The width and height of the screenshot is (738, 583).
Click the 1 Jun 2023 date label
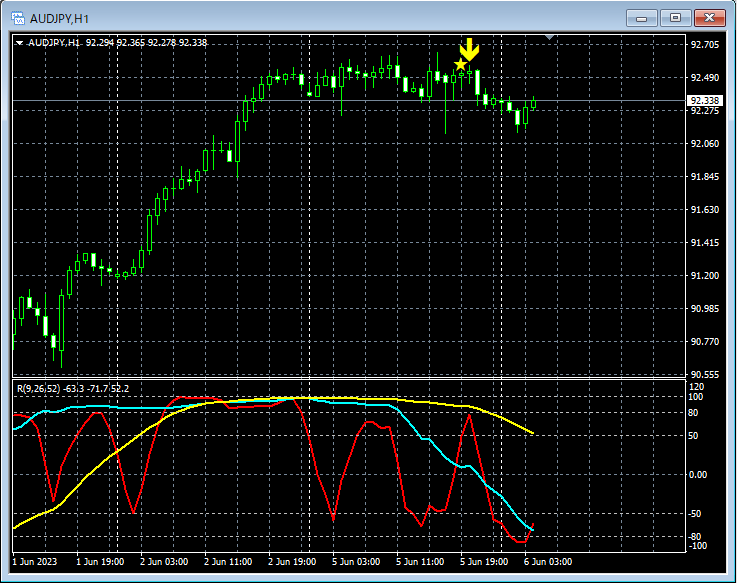(36, 562)
